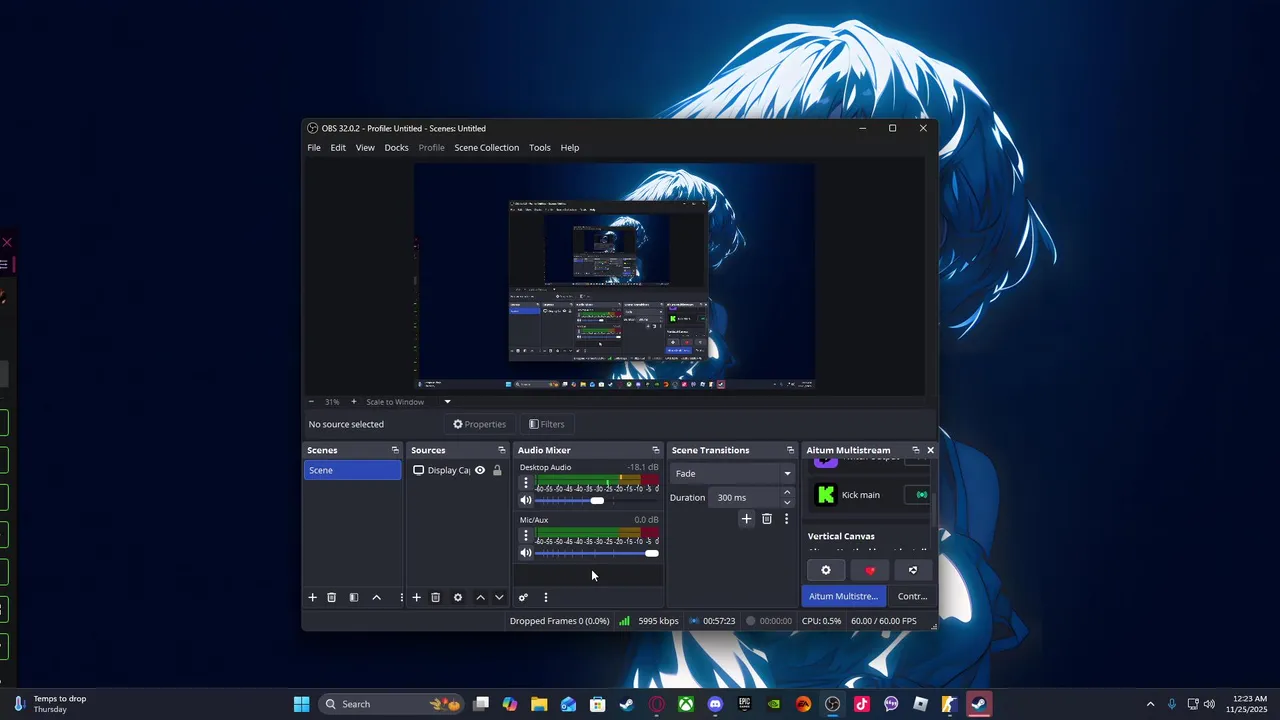The image size is (1280, 720).
Task: Open the Docks menu
Action: (x=396, y=147)
